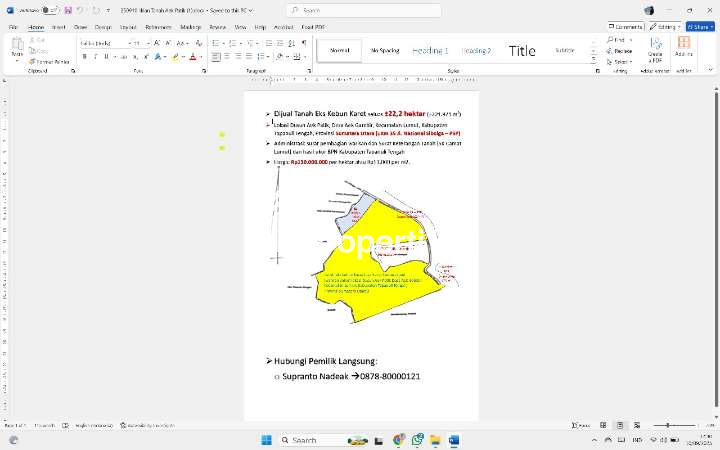Expand the Find dropdown arrow
The image size is (720, 450).
click(630, 40)
